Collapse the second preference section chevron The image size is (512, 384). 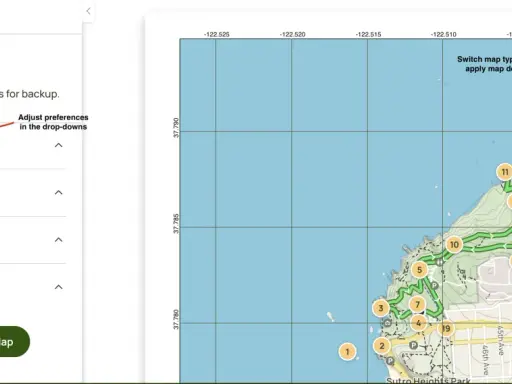point(59,192)
